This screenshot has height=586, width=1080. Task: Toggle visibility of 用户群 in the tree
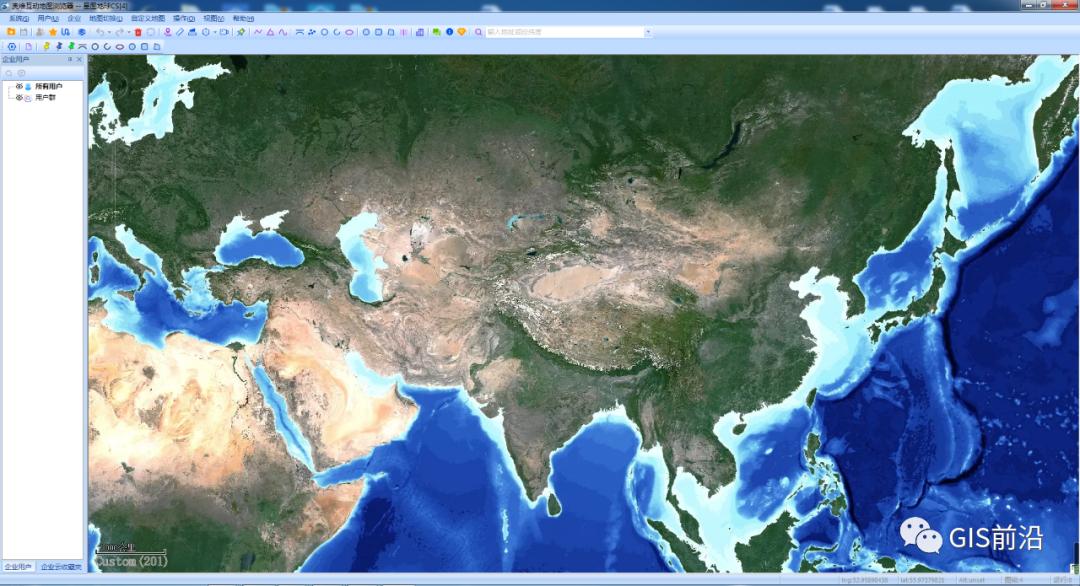pyautogui.click(x=20, y=97)
